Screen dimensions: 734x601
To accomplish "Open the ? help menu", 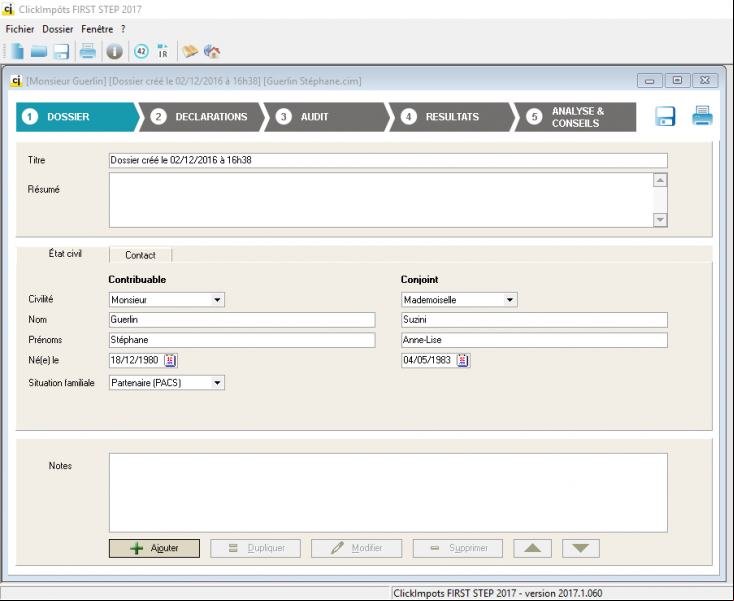I will tap(123, 29).
